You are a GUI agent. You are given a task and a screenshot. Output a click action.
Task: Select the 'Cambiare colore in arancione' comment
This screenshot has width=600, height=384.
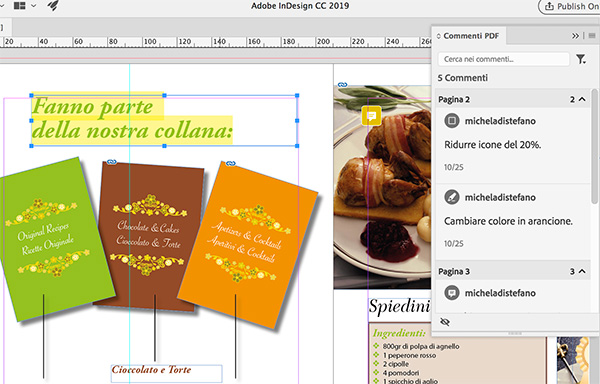tap(513, 222)
